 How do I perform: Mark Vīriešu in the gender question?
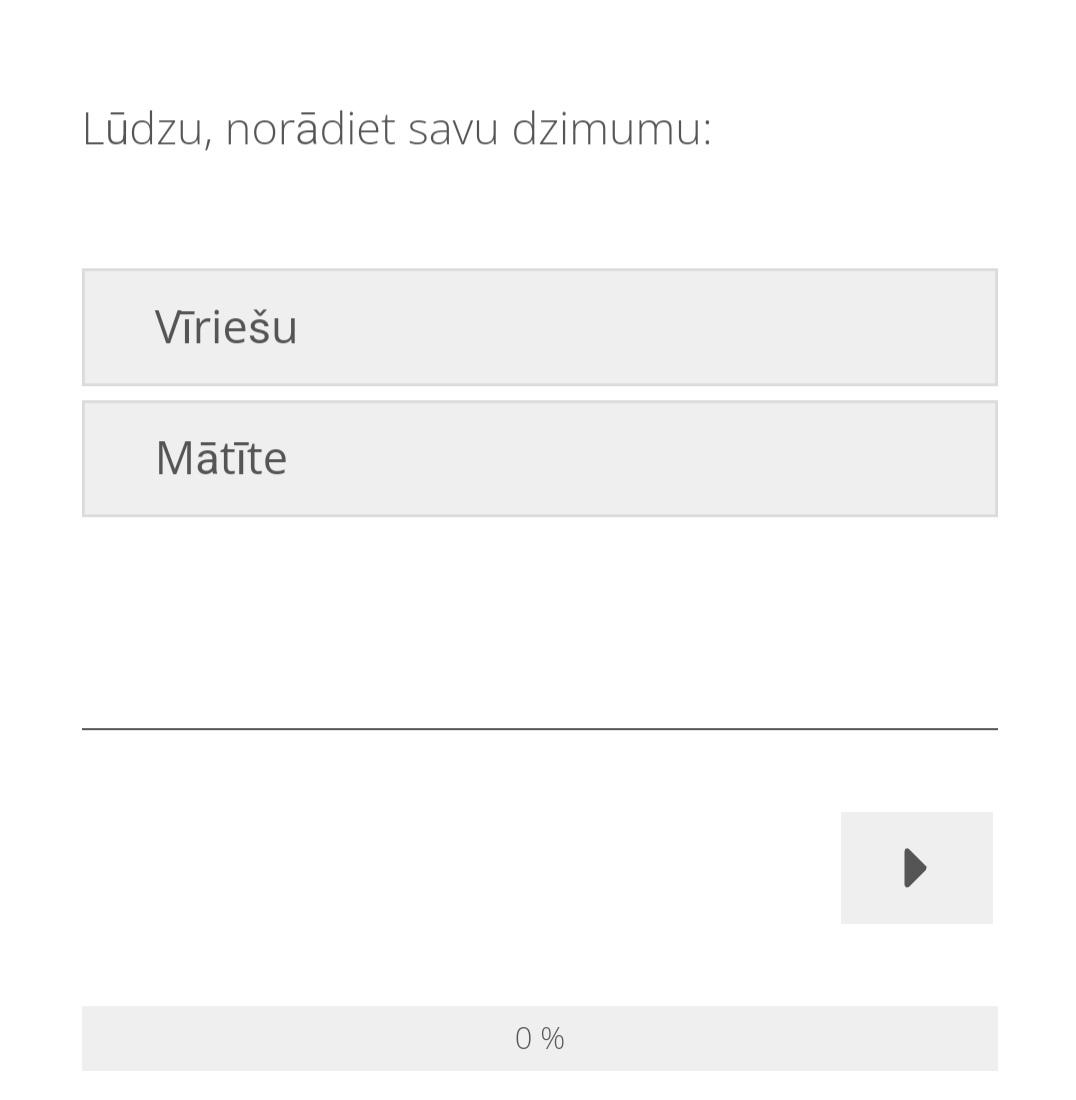point(539,327)
